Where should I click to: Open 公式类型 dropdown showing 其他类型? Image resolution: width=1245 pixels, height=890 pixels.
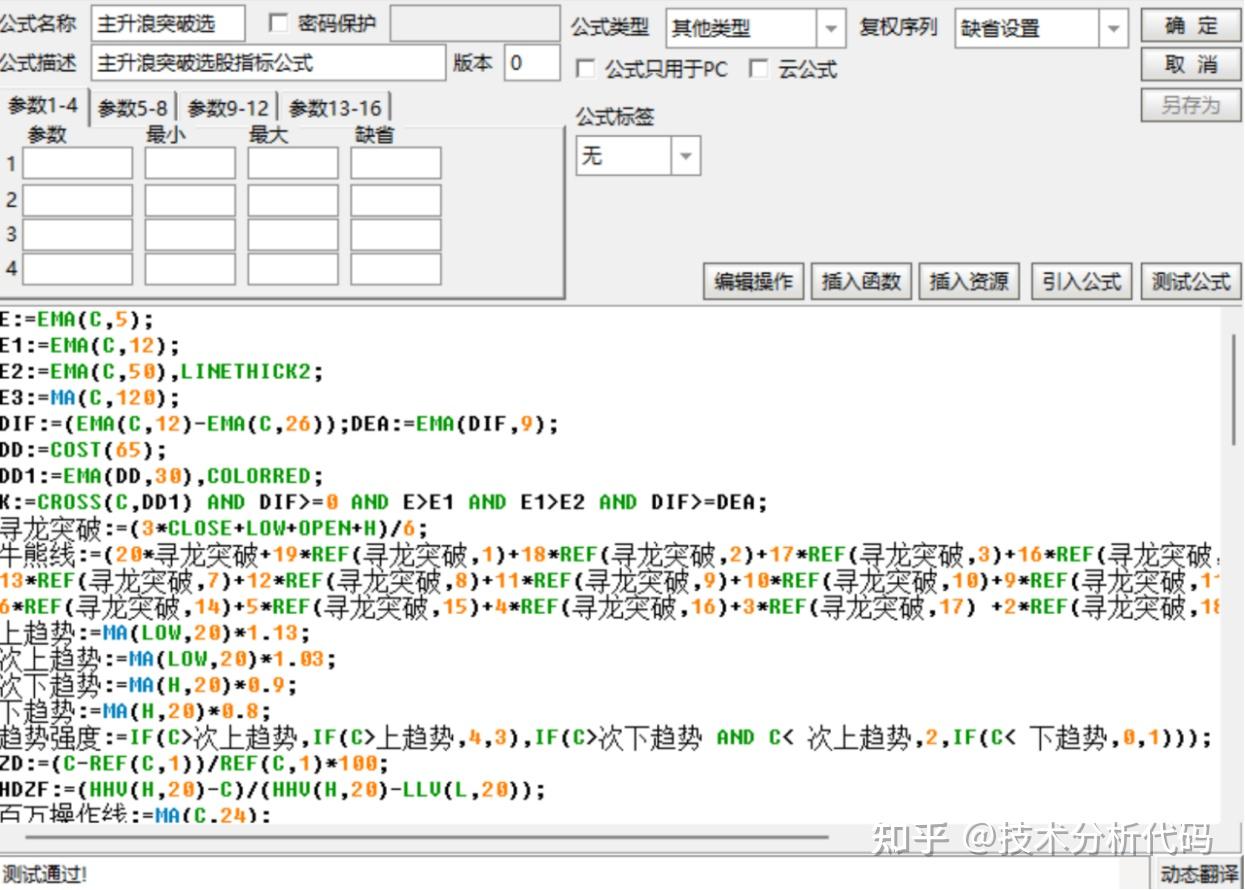point(756,29)
